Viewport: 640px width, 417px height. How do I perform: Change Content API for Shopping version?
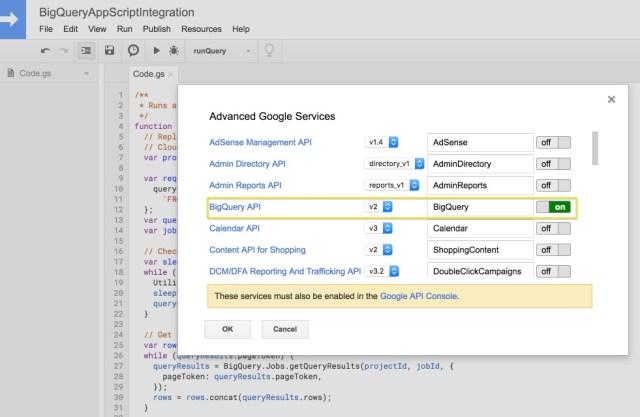378,250
